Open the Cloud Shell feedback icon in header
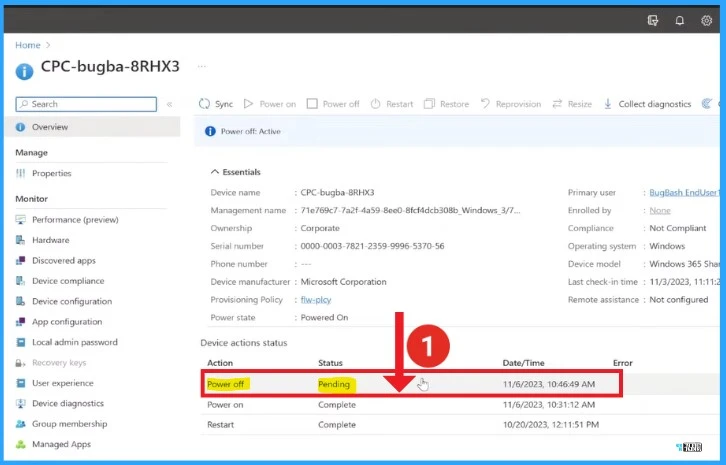Image resolution: width=726 pixels, height=465 pixels. click(x=653, y=20)
